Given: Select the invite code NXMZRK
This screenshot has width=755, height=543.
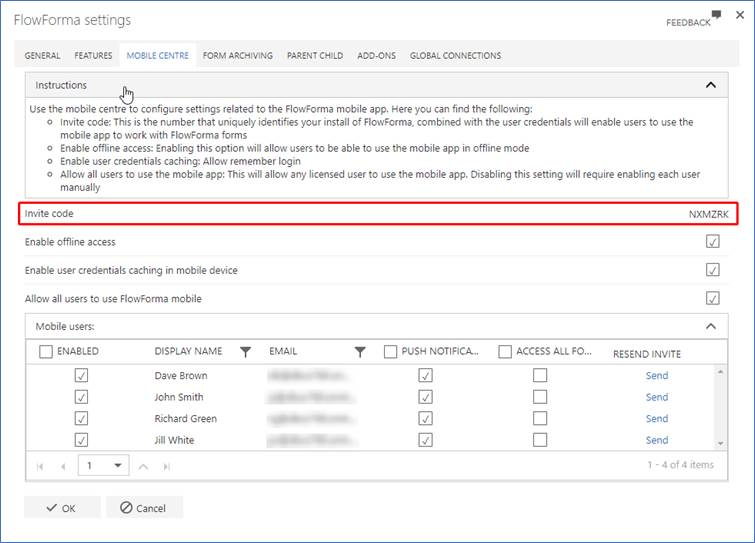Looking at the screenshot, I should (708, 214).
